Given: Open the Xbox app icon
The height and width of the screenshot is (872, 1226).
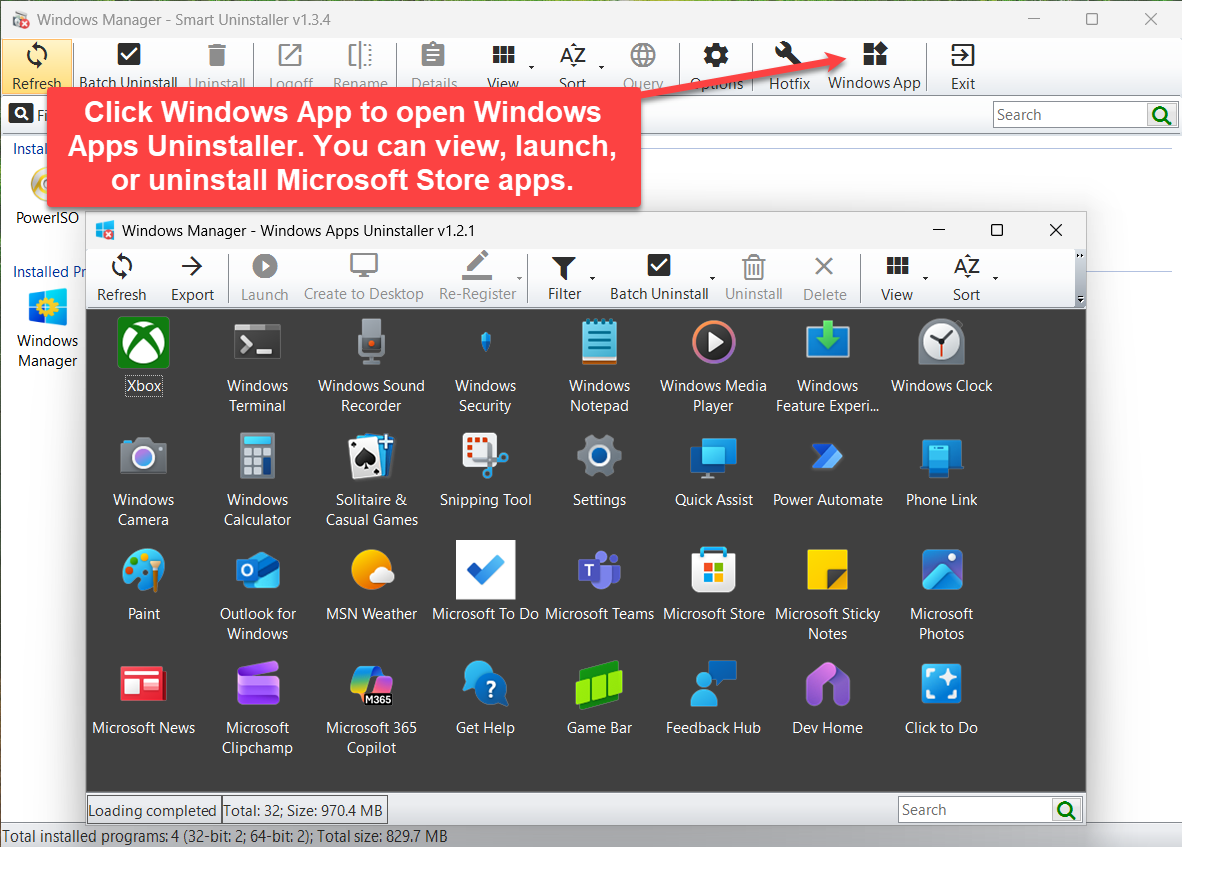Looking at the screenshot, I should coord(144,343).
